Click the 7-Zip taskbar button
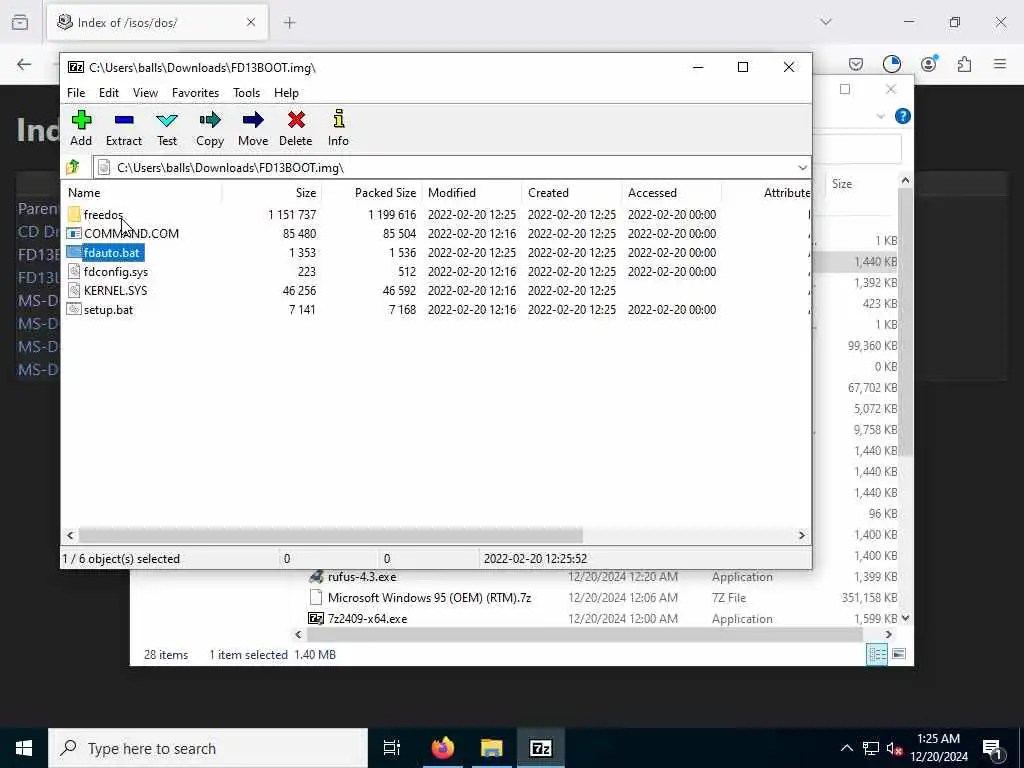Image resolution: width=1024 pixels, height=768 pixels. (541, 748)
